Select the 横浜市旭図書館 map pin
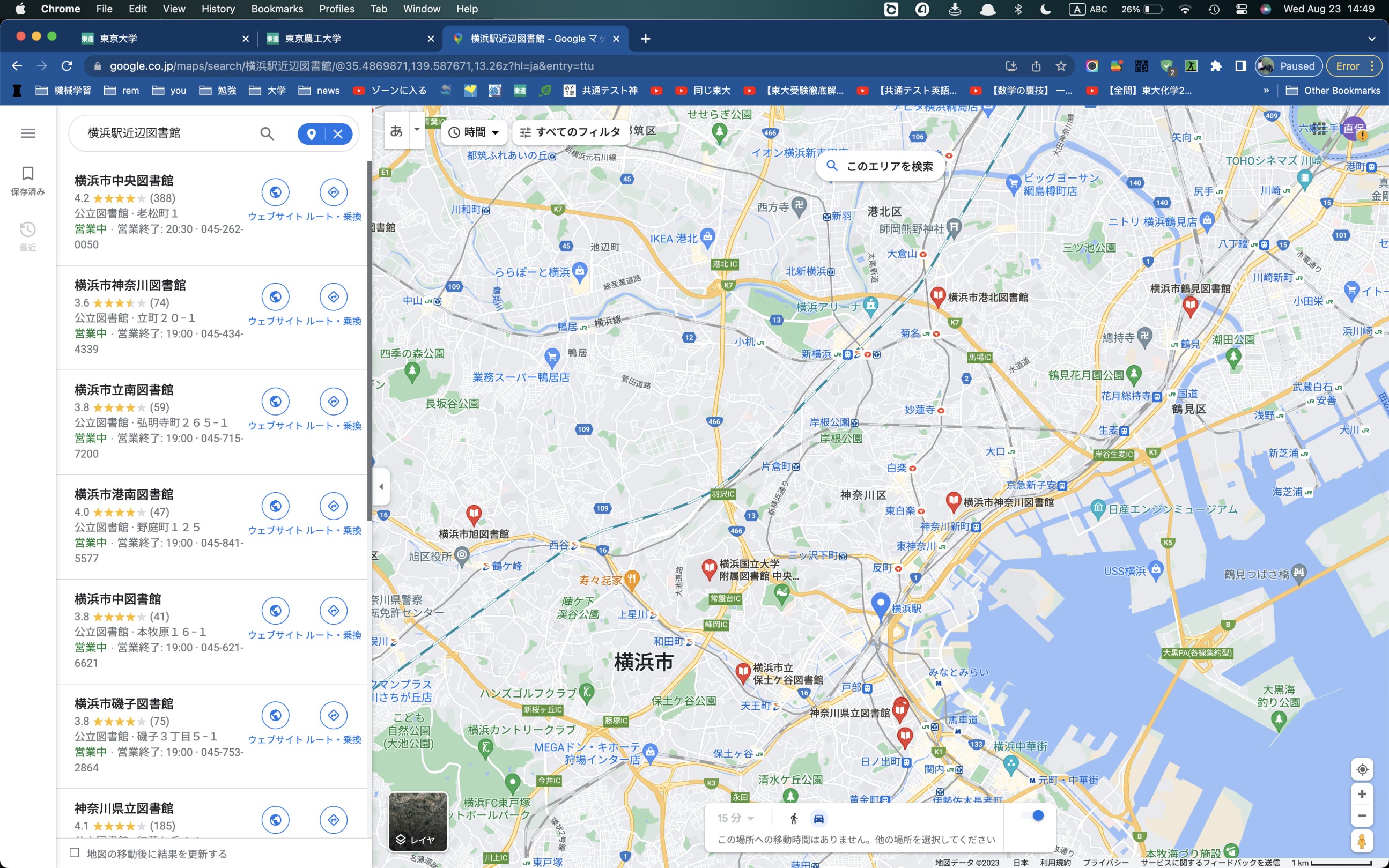 (473, 515)
